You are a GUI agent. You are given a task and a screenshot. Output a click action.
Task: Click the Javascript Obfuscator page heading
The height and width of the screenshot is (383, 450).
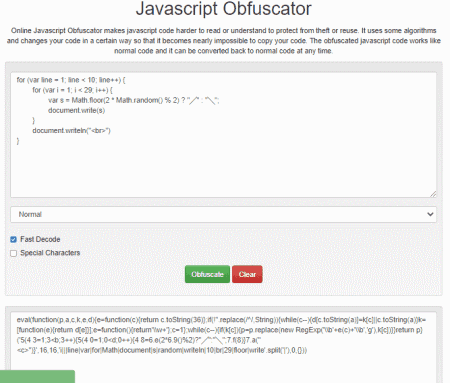pos(223,8)
